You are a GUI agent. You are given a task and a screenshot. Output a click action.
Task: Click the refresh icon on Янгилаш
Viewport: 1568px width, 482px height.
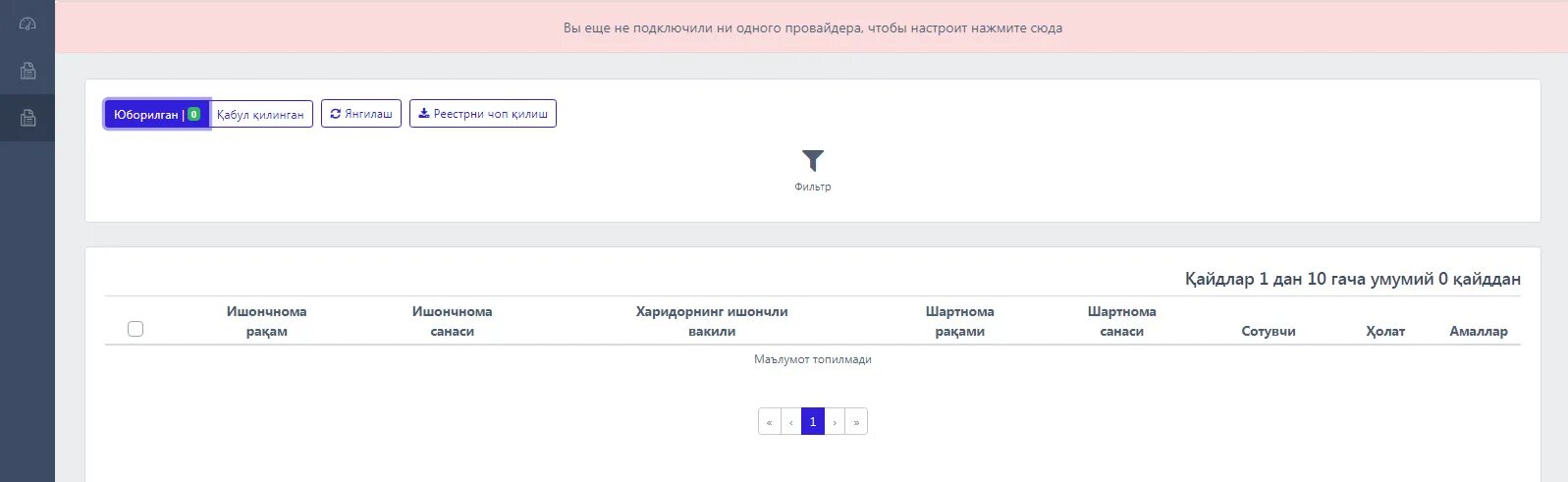pyautogui.click(x=336, y=114)
